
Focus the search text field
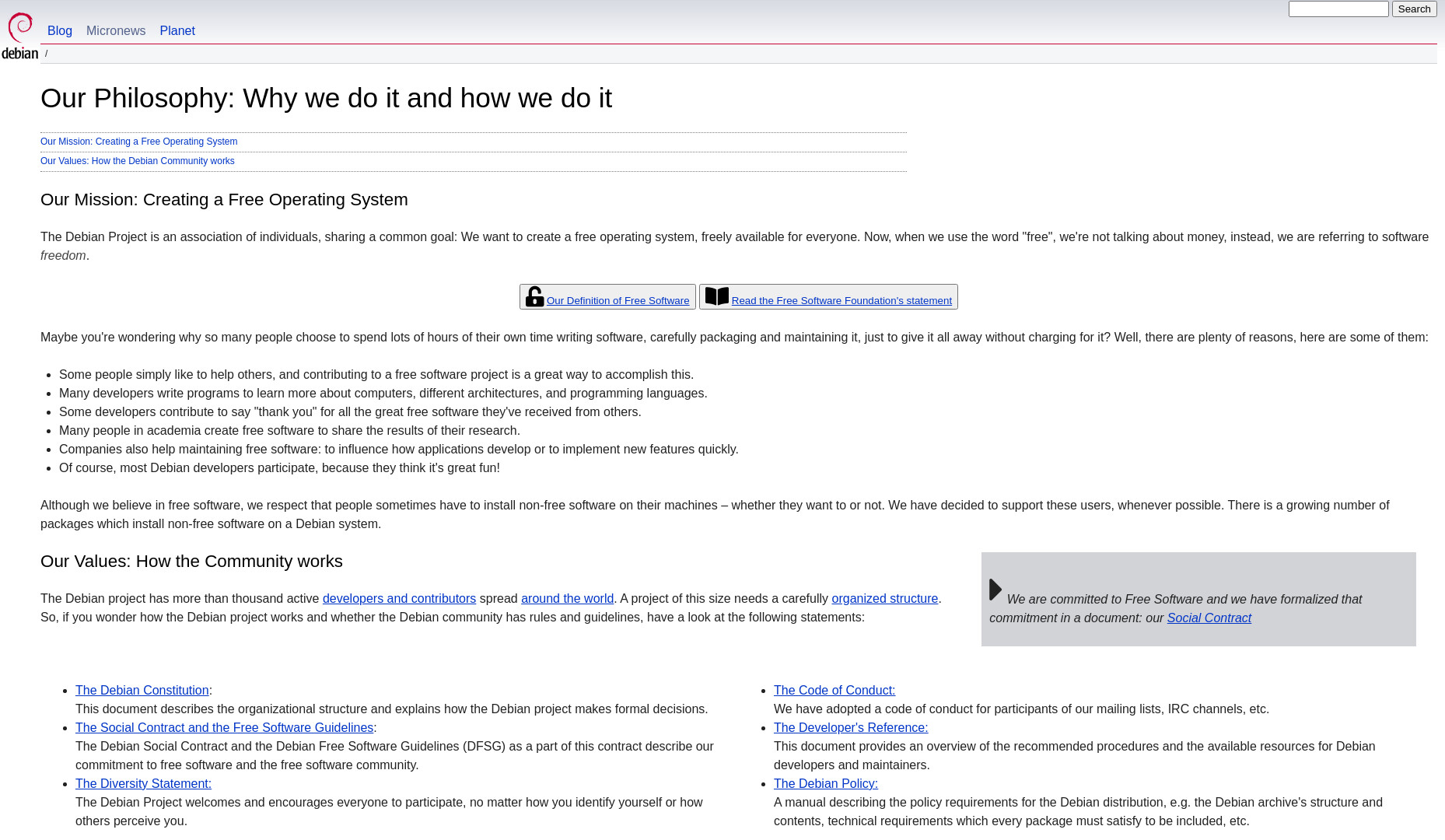tap(1338, 9)
